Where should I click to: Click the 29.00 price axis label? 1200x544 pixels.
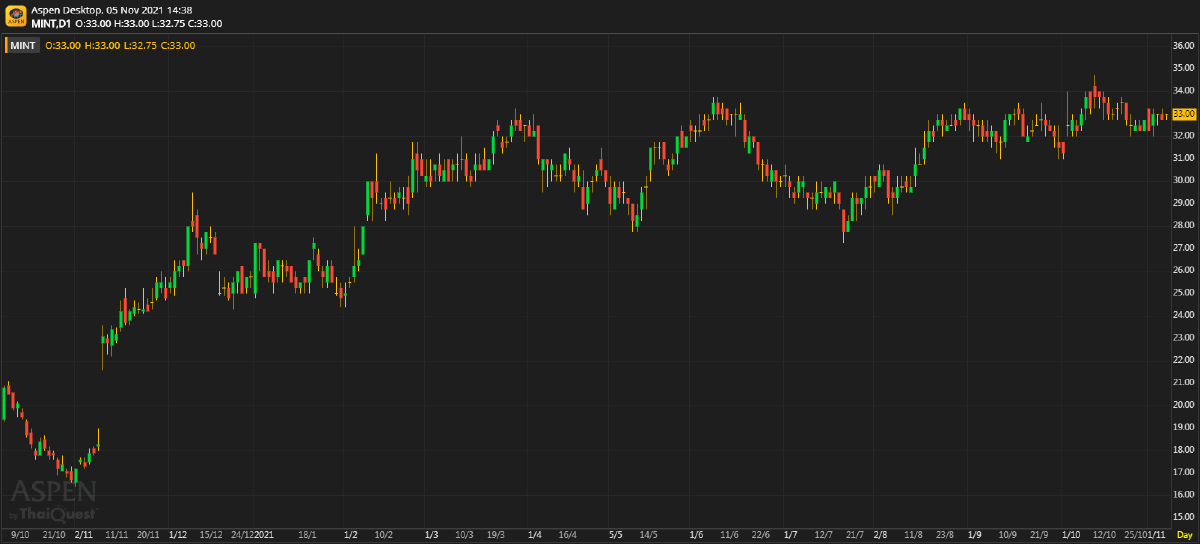[1184, 203]
